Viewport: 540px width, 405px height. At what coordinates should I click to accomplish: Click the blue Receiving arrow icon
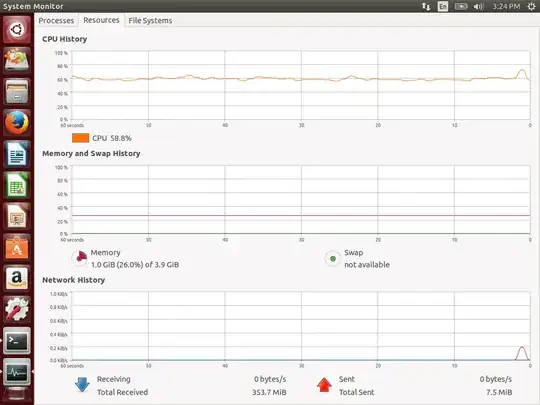[82, 385]
